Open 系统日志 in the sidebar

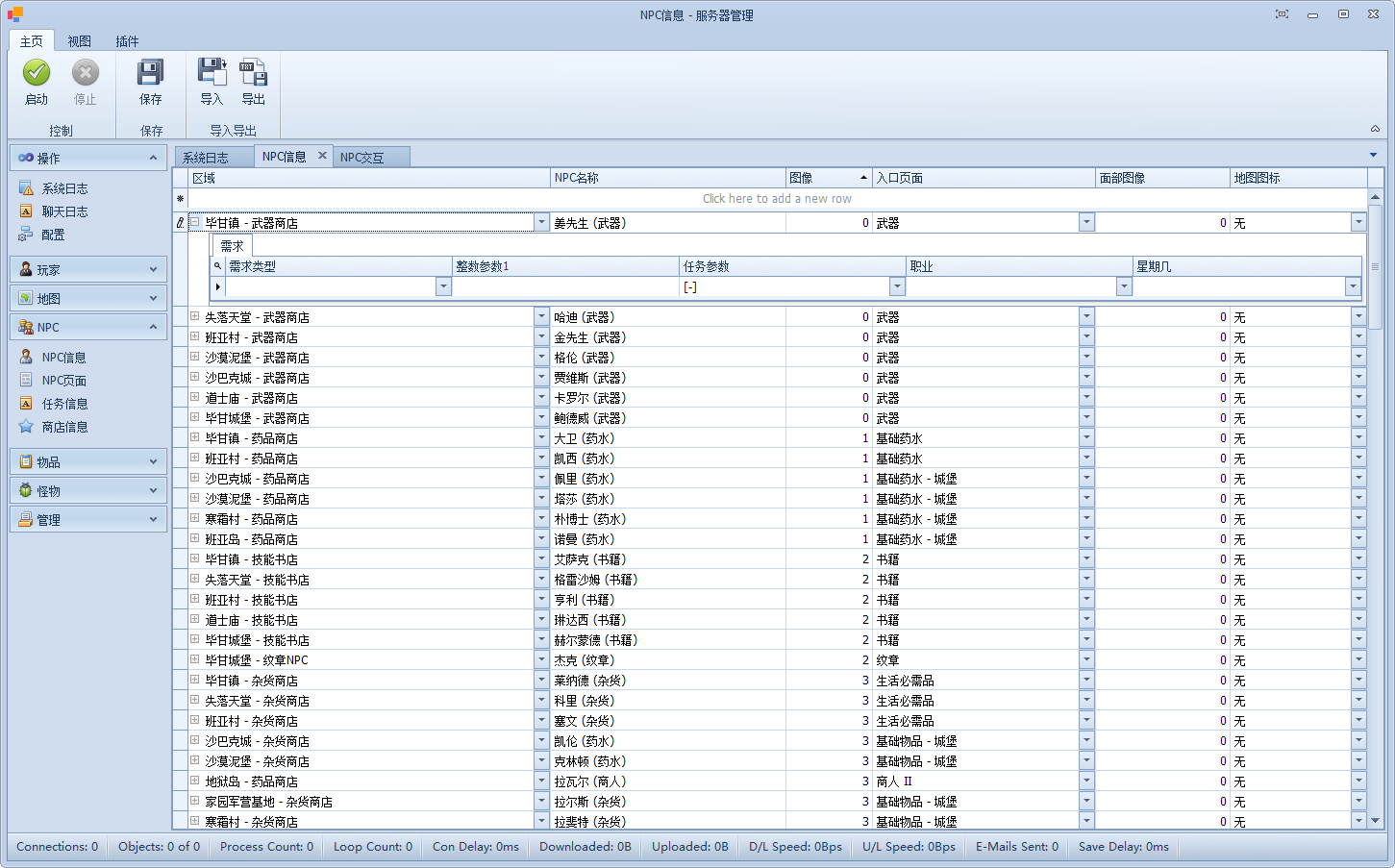tap(64, 188)
